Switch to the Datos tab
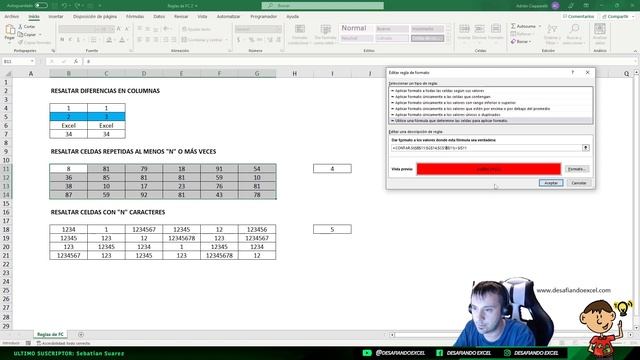 click(x=159, y=16)
